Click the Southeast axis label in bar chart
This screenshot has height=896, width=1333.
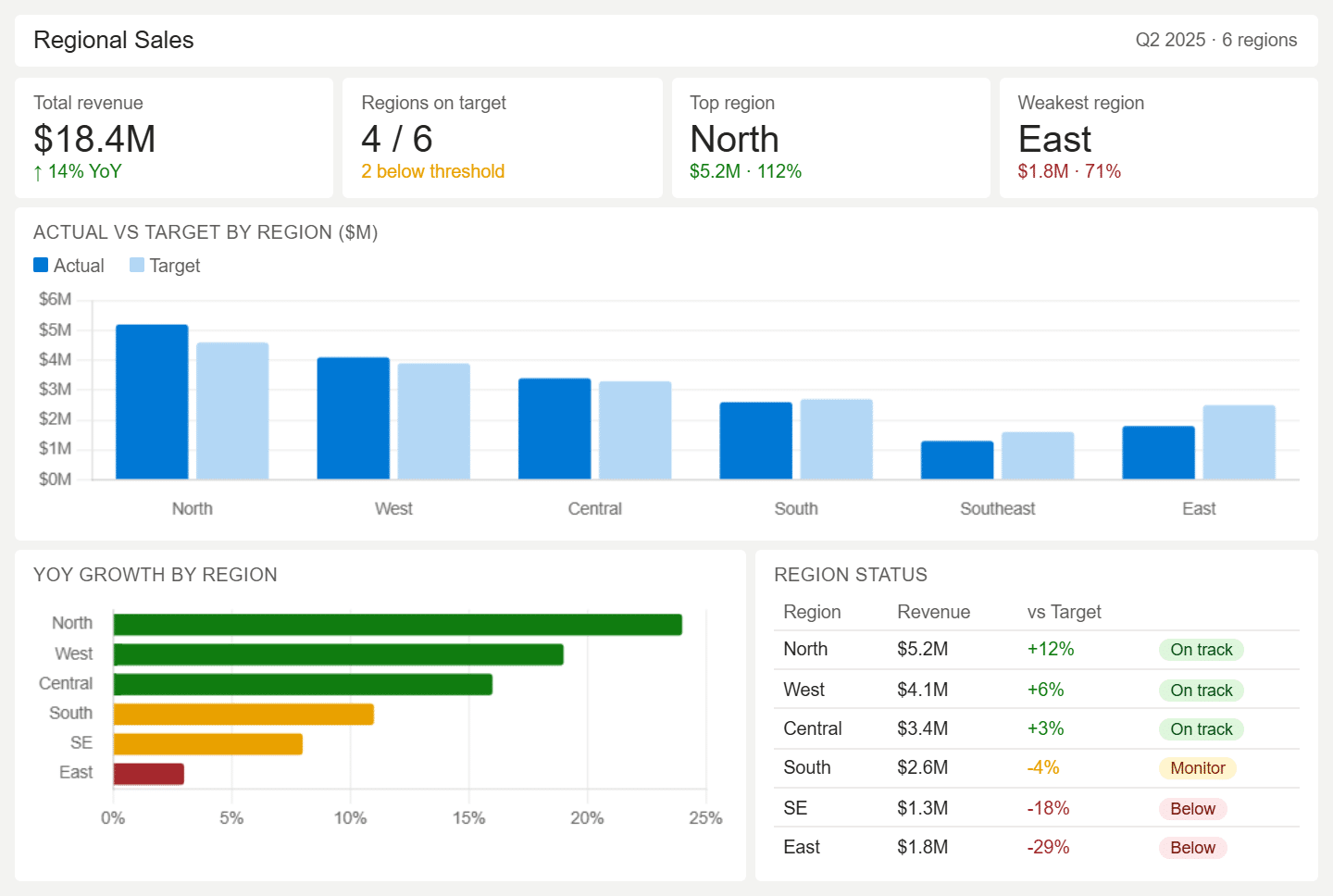click(997, 508)
